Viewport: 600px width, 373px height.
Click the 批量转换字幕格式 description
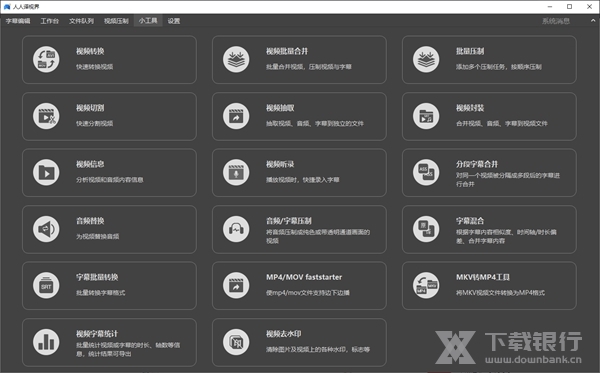click(101, 293)
